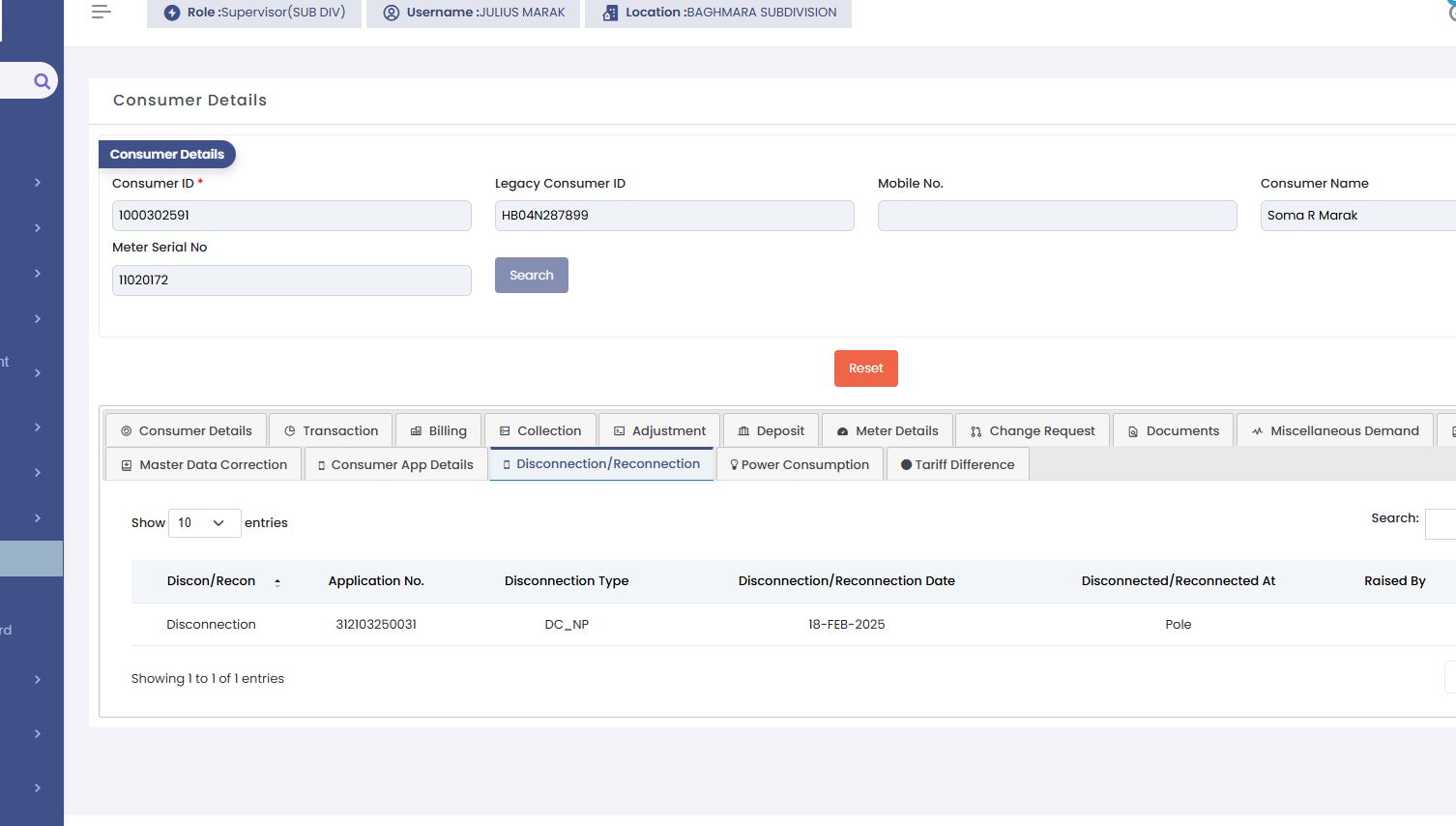Click the Username user icon
The image size is (1456, 826).
(392, 13)
